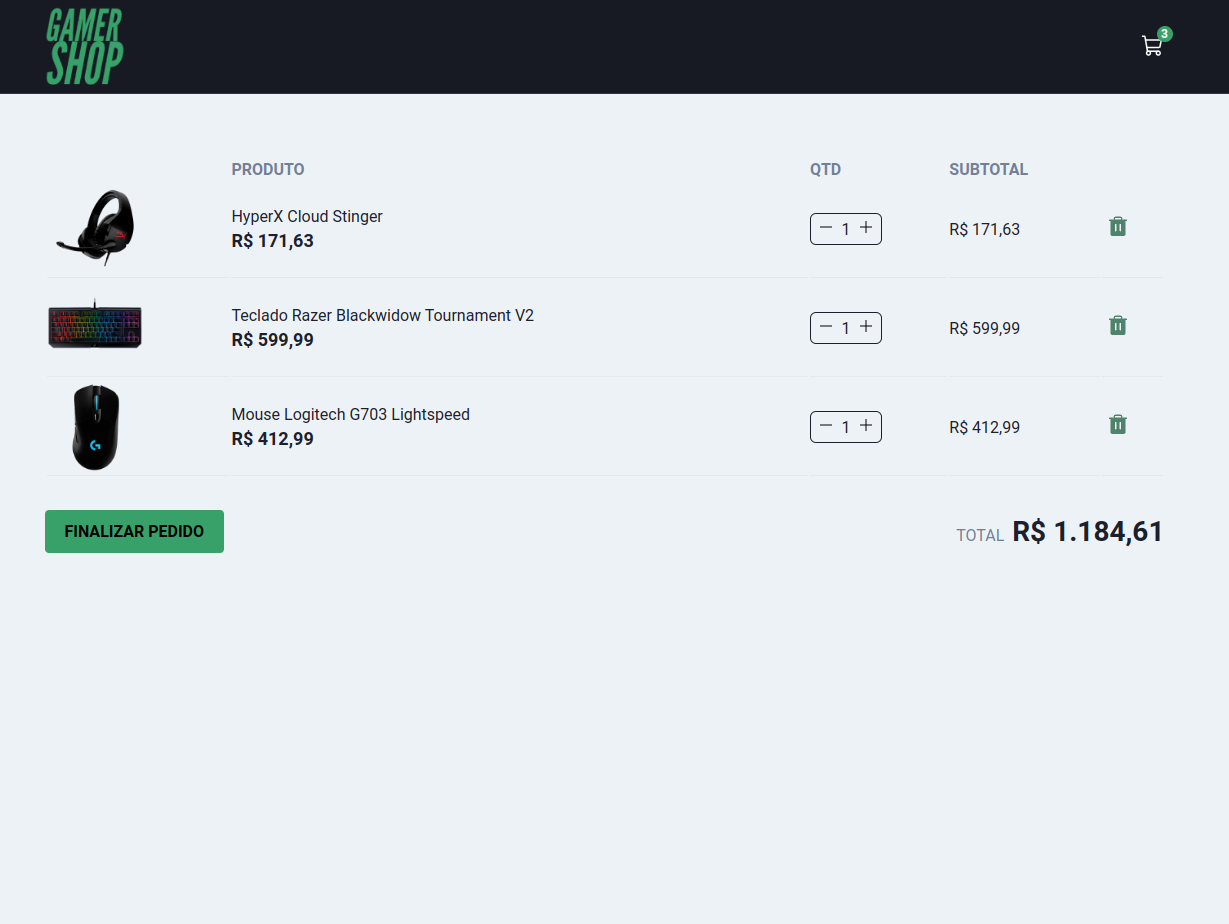The width and height of the screenshot is (1229, 924).
Task: Click the Teclado Razer quantity value field
Action: [845, 328]
